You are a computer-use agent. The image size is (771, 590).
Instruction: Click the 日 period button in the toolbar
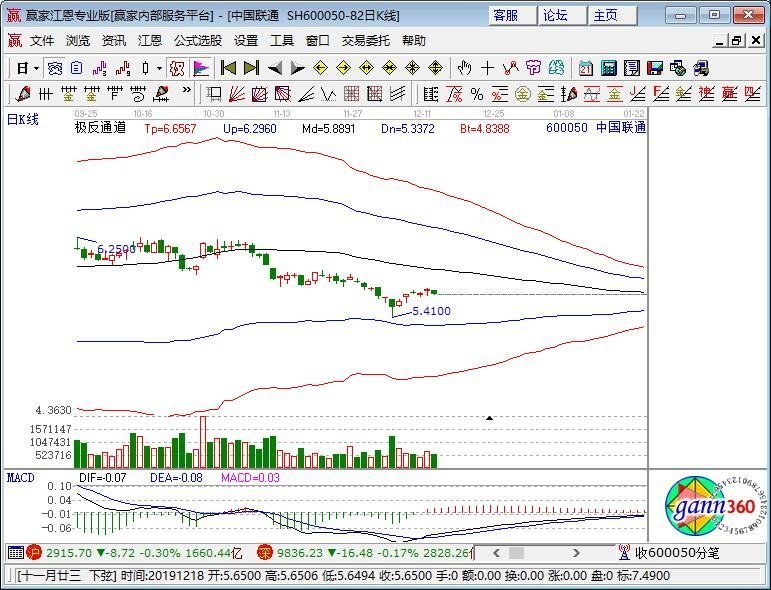(x=22, y=68)
